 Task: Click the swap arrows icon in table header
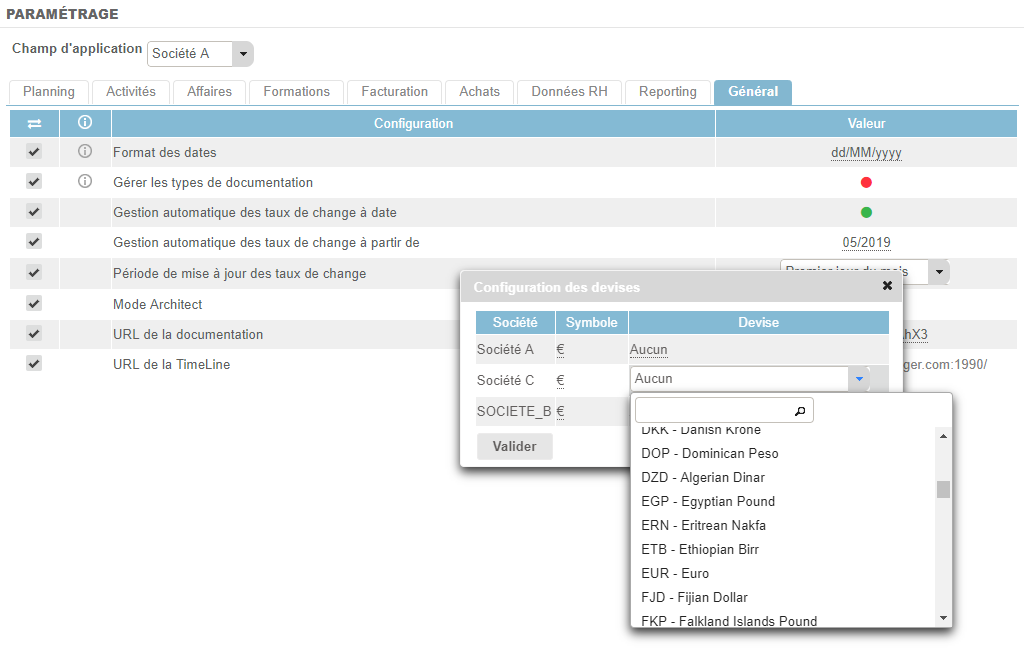34,123
